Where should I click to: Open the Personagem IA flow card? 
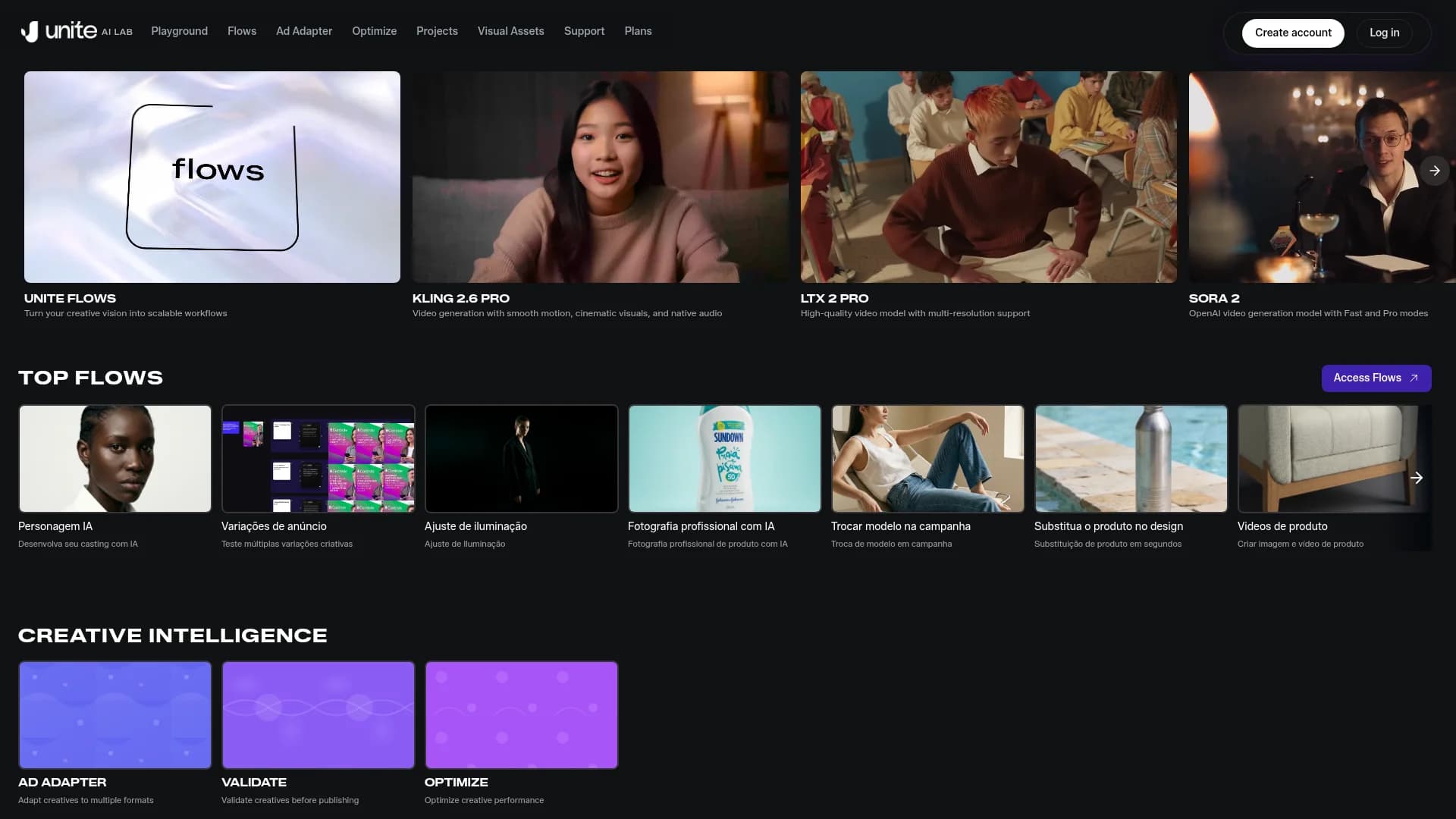pyautogui.click(x=115, y=459)
